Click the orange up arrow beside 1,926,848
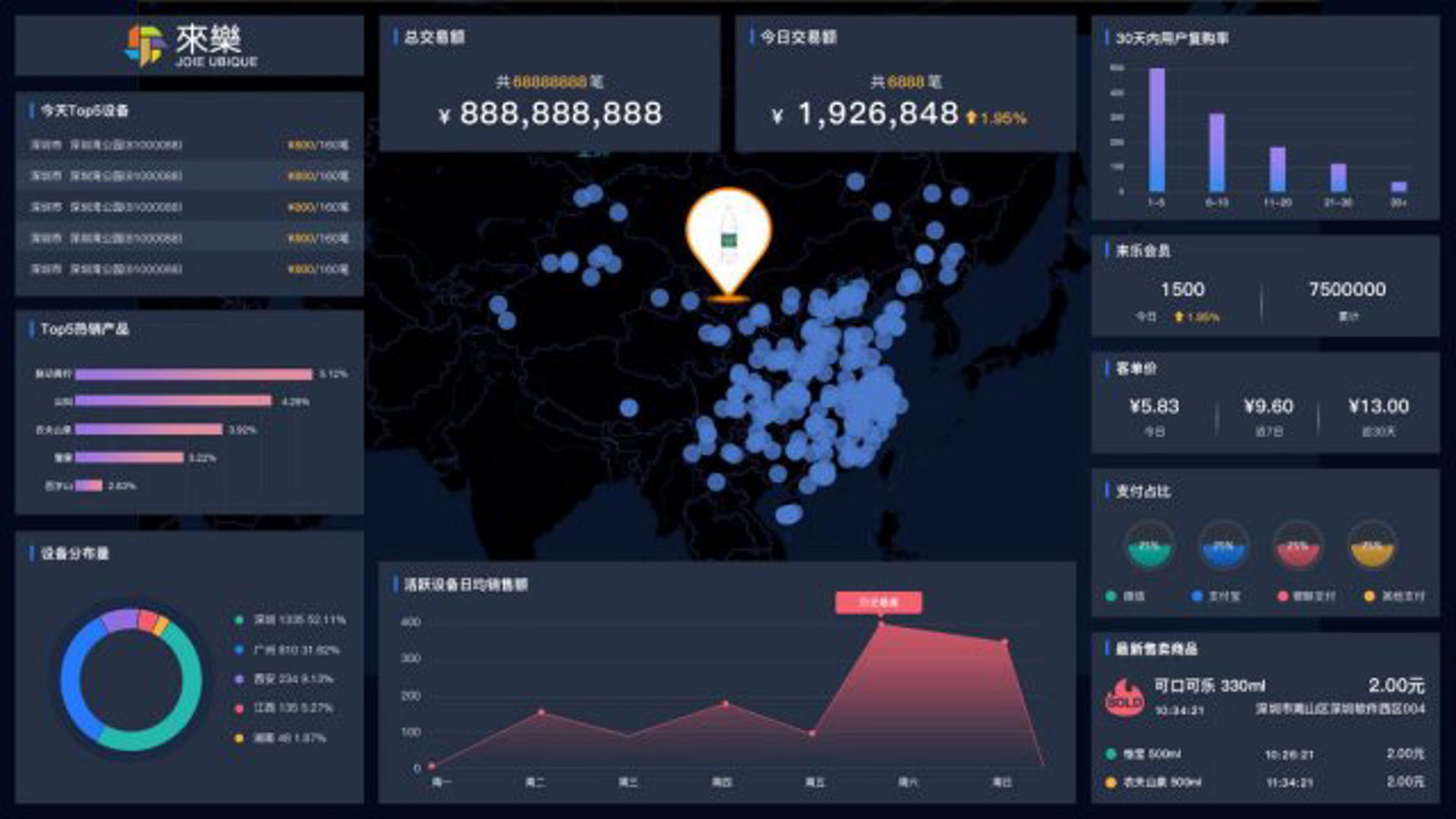1456x819 pixels. coord(971,118)
